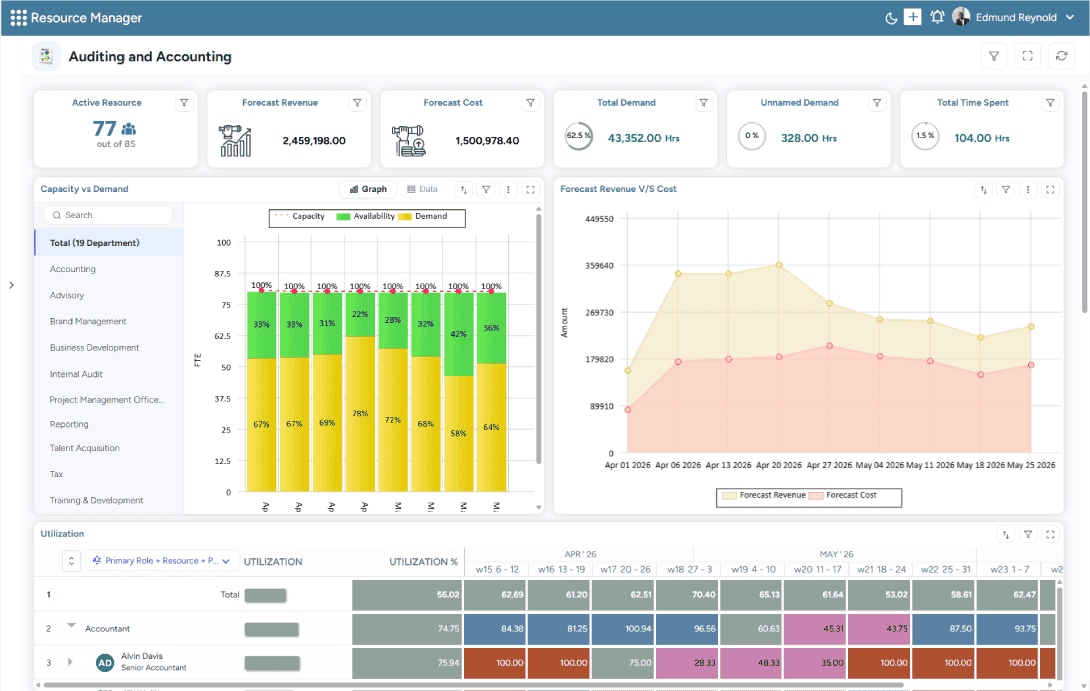Filter Forecast Revenue V/S Cost widget

[1006, 189]
